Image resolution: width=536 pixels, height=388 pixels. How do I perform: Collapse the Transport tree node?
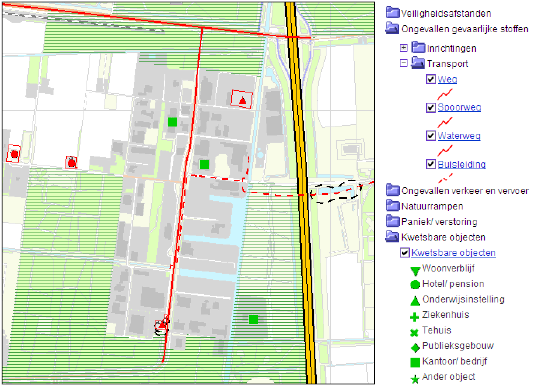click(404, 63)
